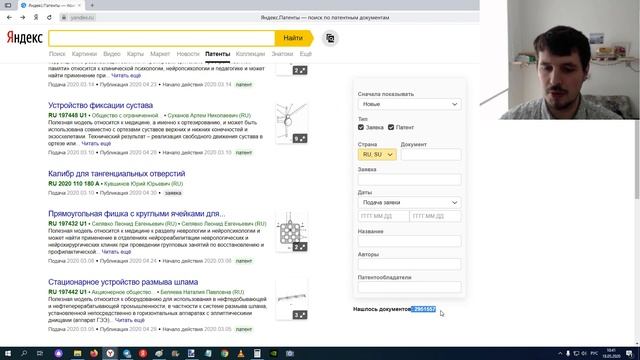Click the round copy icon beside Найти button

pos(330,38)
